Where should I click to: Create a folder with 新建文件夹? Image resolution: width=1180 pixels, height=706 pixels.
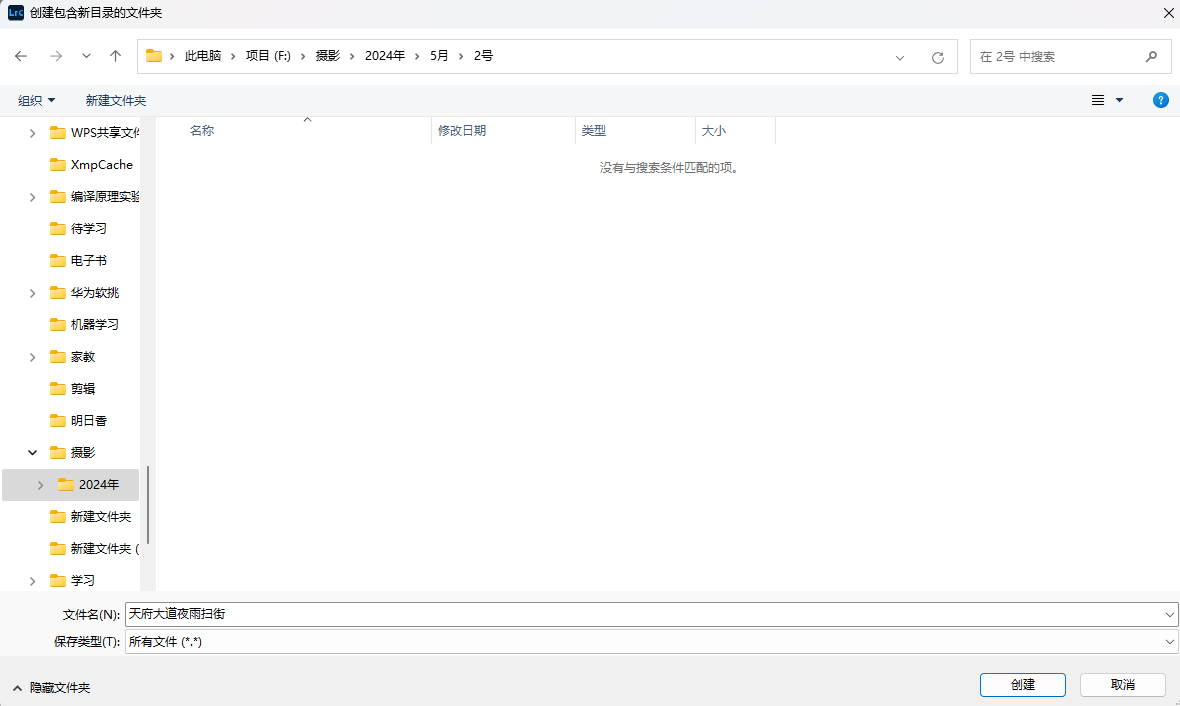[x=116, y=100]
